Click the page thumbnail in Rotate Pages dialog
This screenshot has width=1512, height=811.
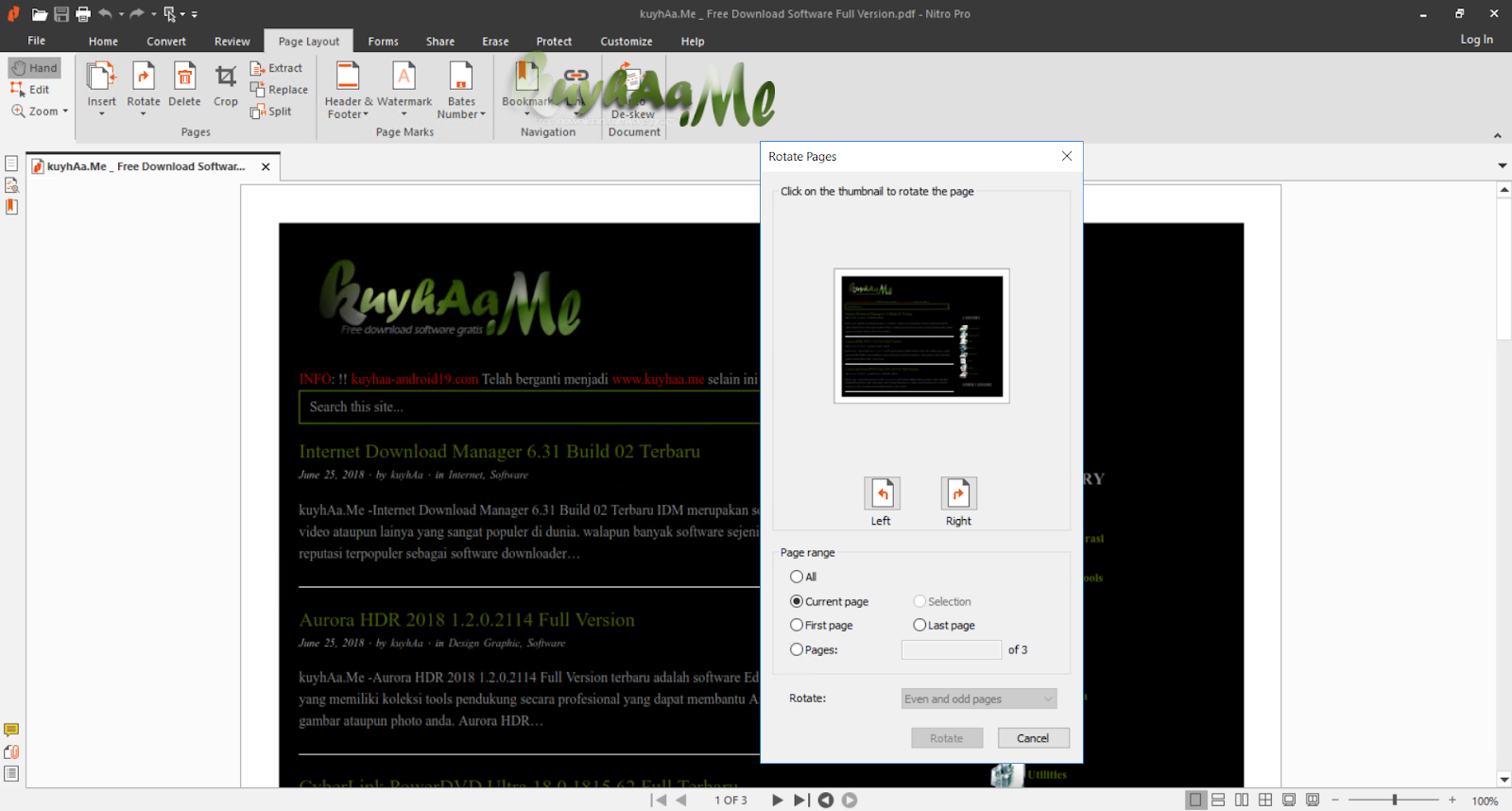point(921,336)
